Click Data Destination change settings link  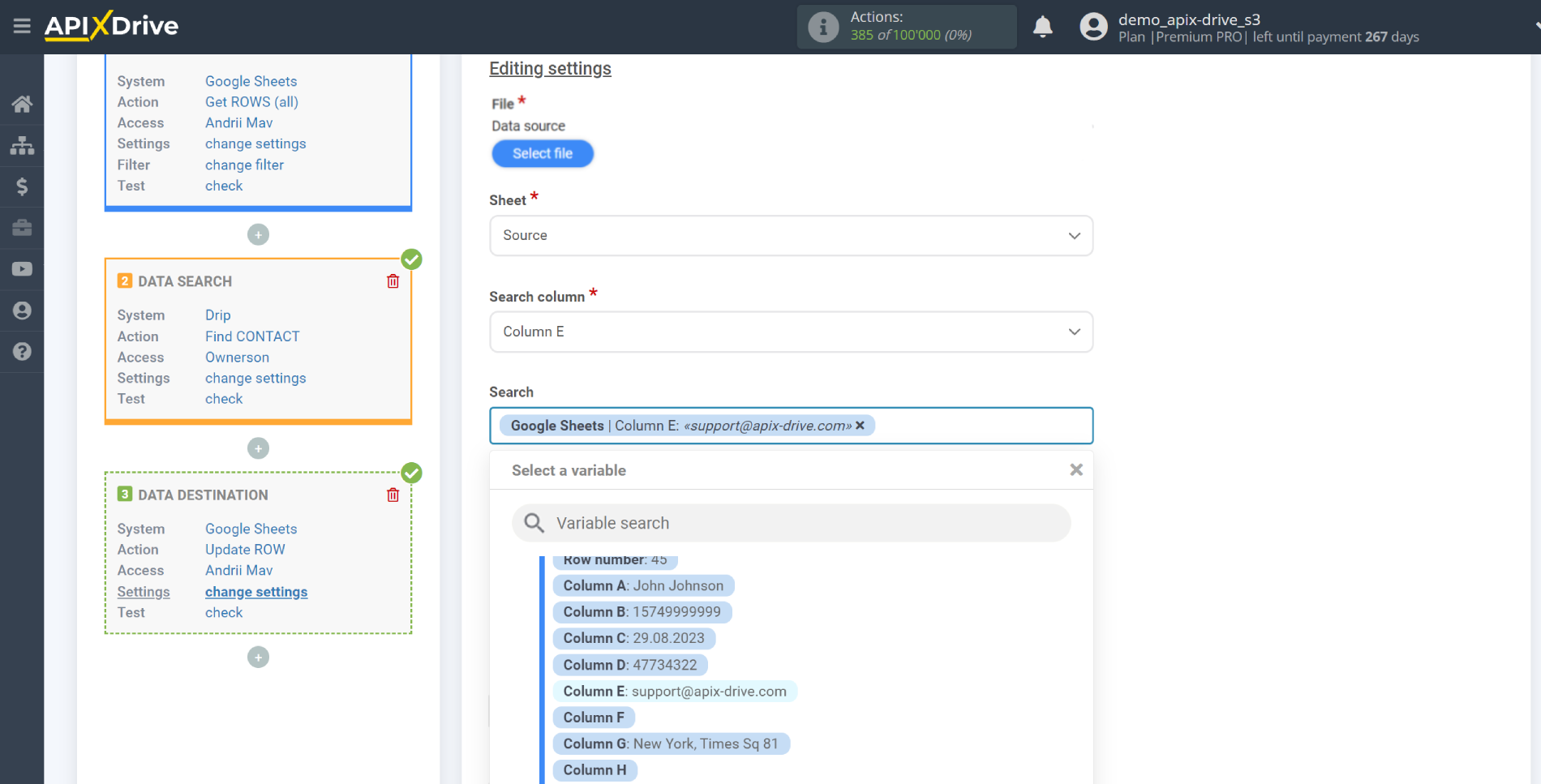coord(256,592)
